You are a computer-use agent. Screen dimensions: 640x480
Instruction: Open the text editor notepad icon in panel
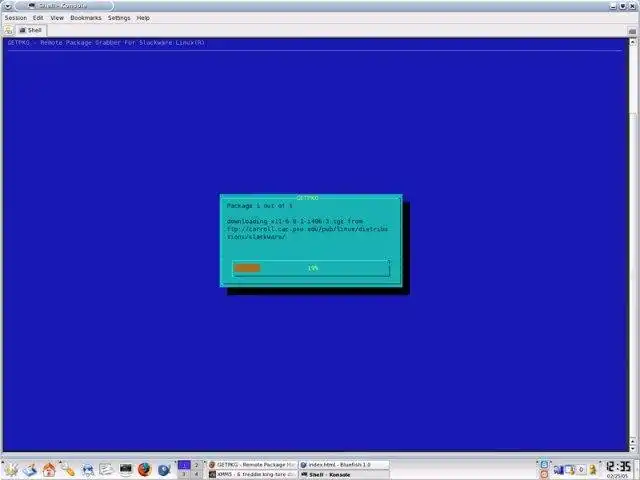point(106,469)
